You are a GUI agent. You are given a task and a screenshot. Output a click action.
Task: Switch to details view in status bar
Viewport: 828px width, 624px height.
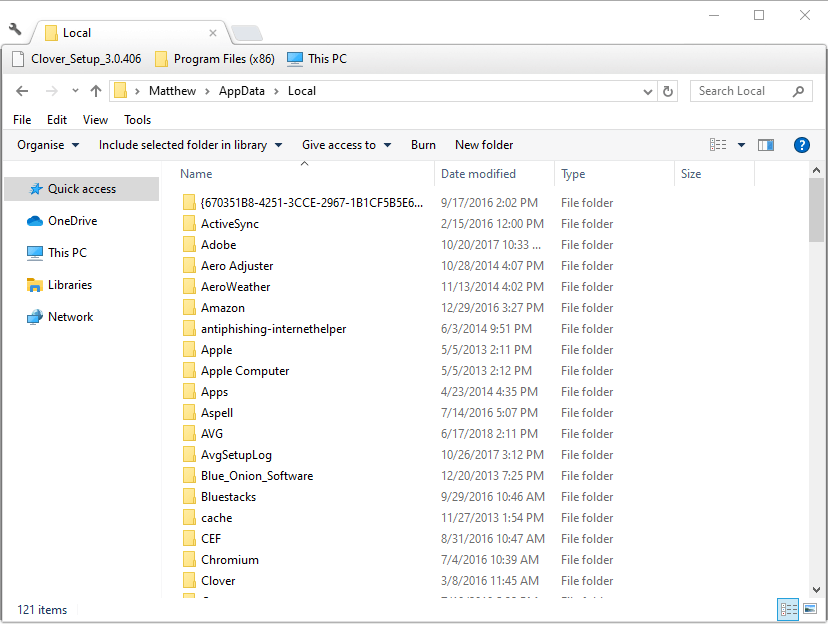(x=788, y=610)
